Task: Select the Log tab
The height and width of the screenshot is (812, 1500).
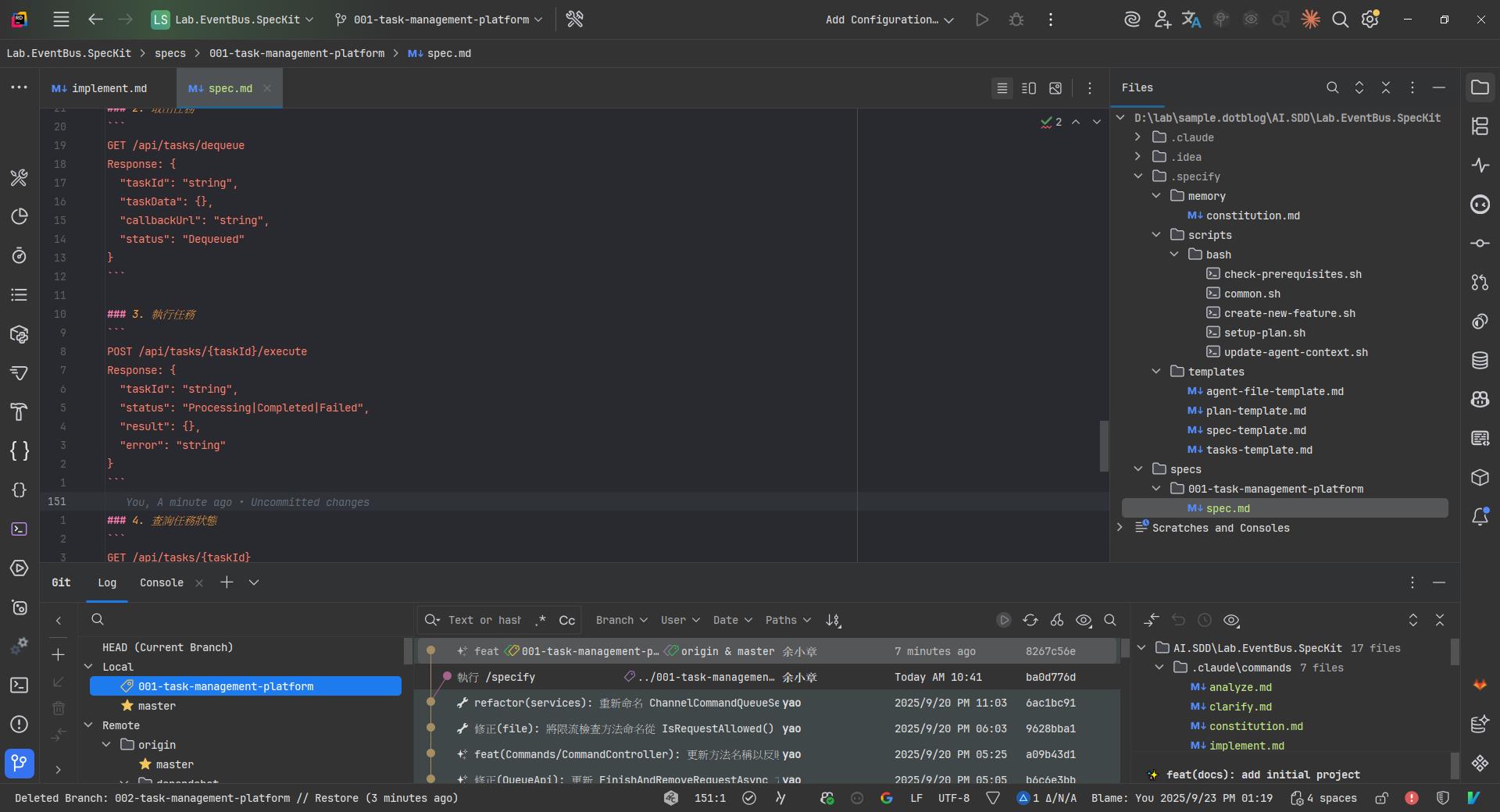Action: coord(107,582)
